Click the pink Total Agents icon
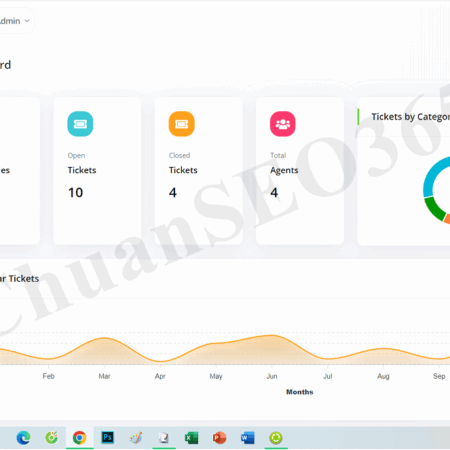This screenshot has height=450, width=450. pyautogui.click(x=283, y=124)
